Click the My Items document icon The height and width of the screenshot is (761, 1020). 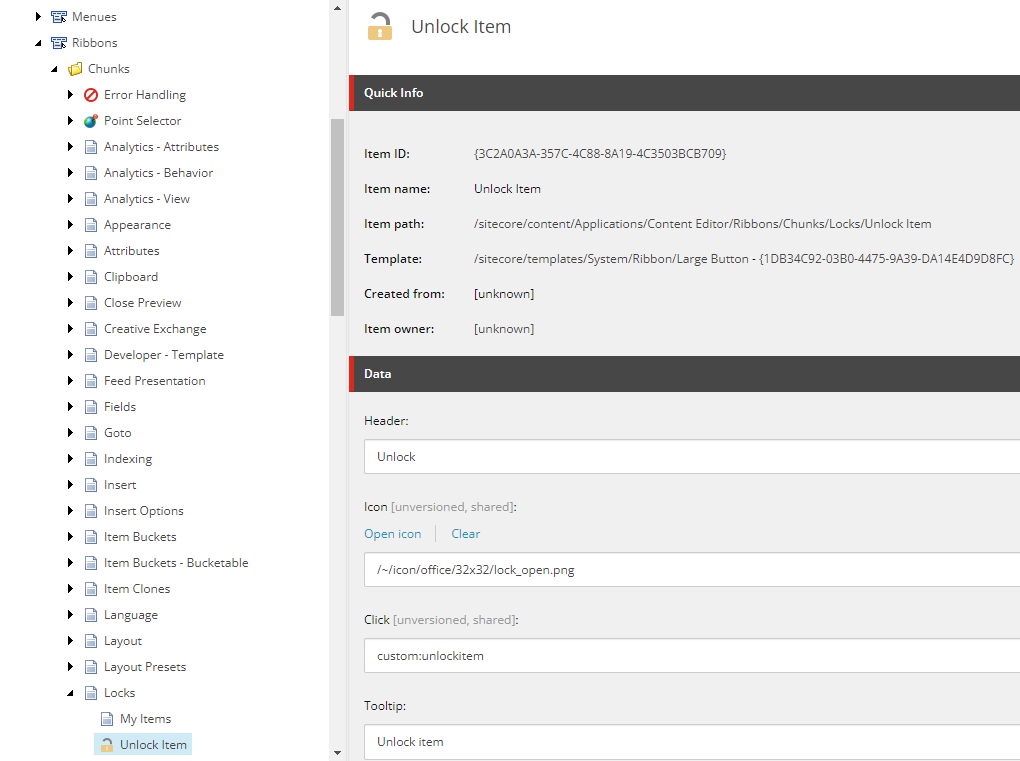coord(107,719)
